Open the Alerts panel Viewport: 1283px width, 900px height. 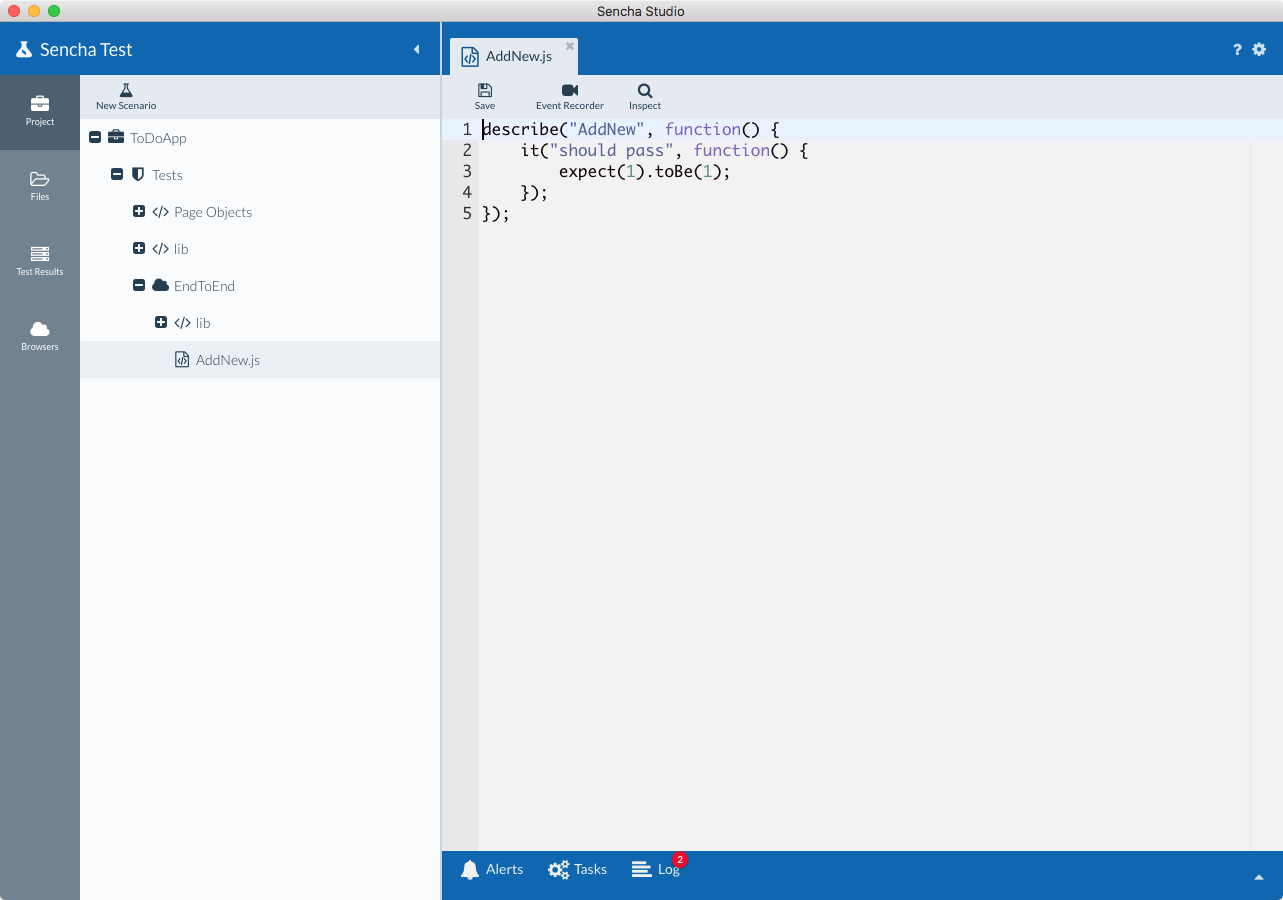point(492,870)
